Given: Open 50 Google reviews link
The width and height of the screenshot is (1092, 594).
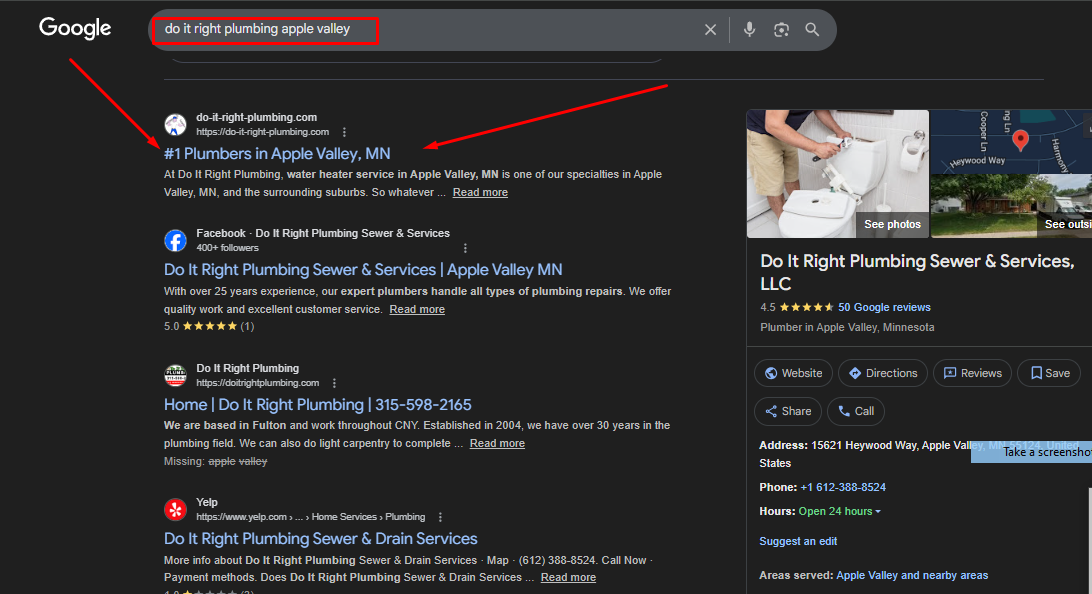Looking at the screenshot, I should tap(884, 307).
